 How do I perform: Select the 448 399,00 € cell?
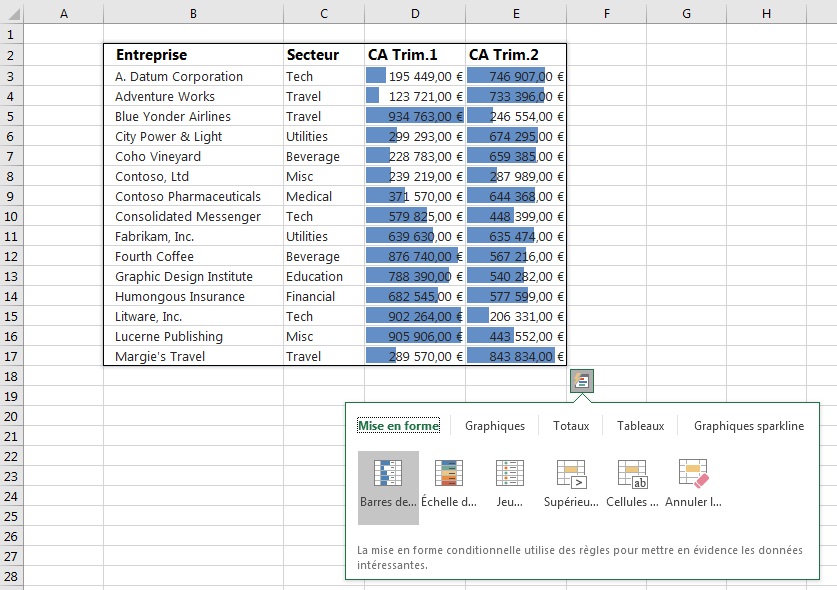tap(516, 216)
